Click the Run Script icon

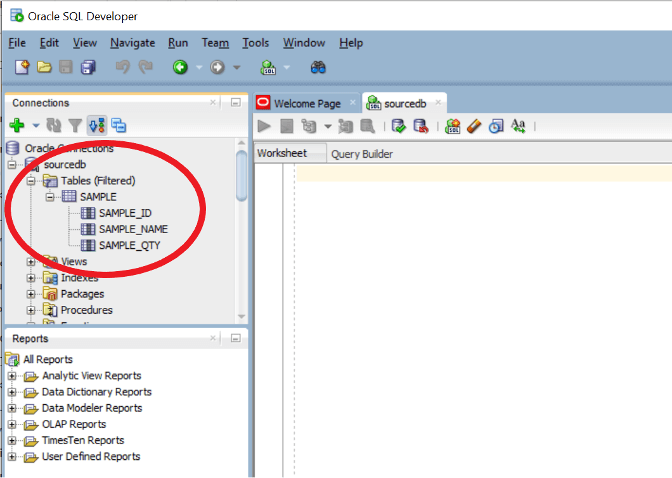[287, 126]
